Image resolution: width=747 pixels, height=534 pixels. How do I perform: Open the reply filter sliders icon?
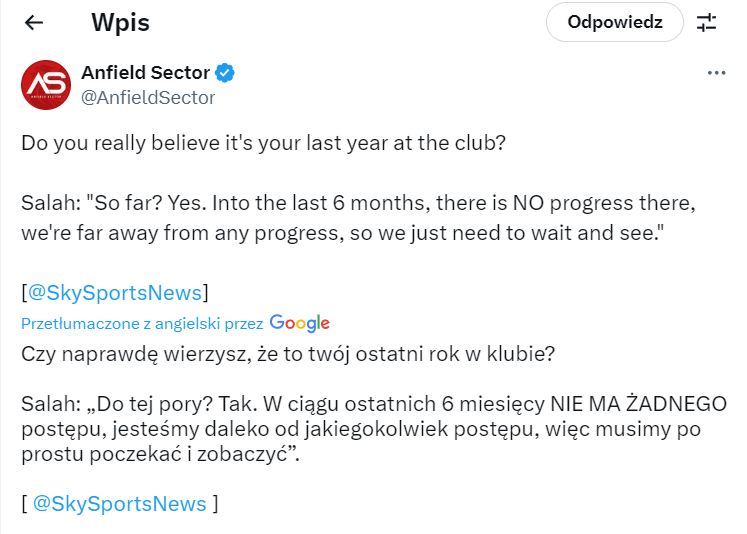click(707, 22)
